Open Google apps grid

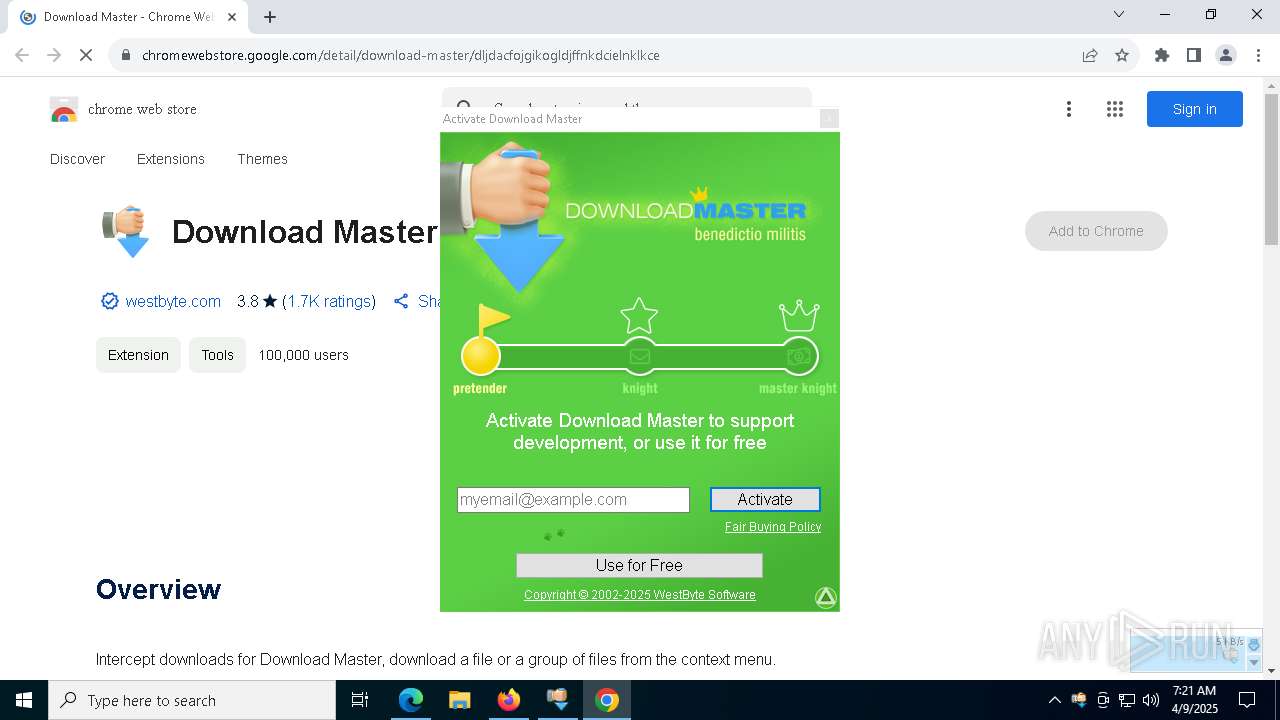click(x=1115, y=109)
